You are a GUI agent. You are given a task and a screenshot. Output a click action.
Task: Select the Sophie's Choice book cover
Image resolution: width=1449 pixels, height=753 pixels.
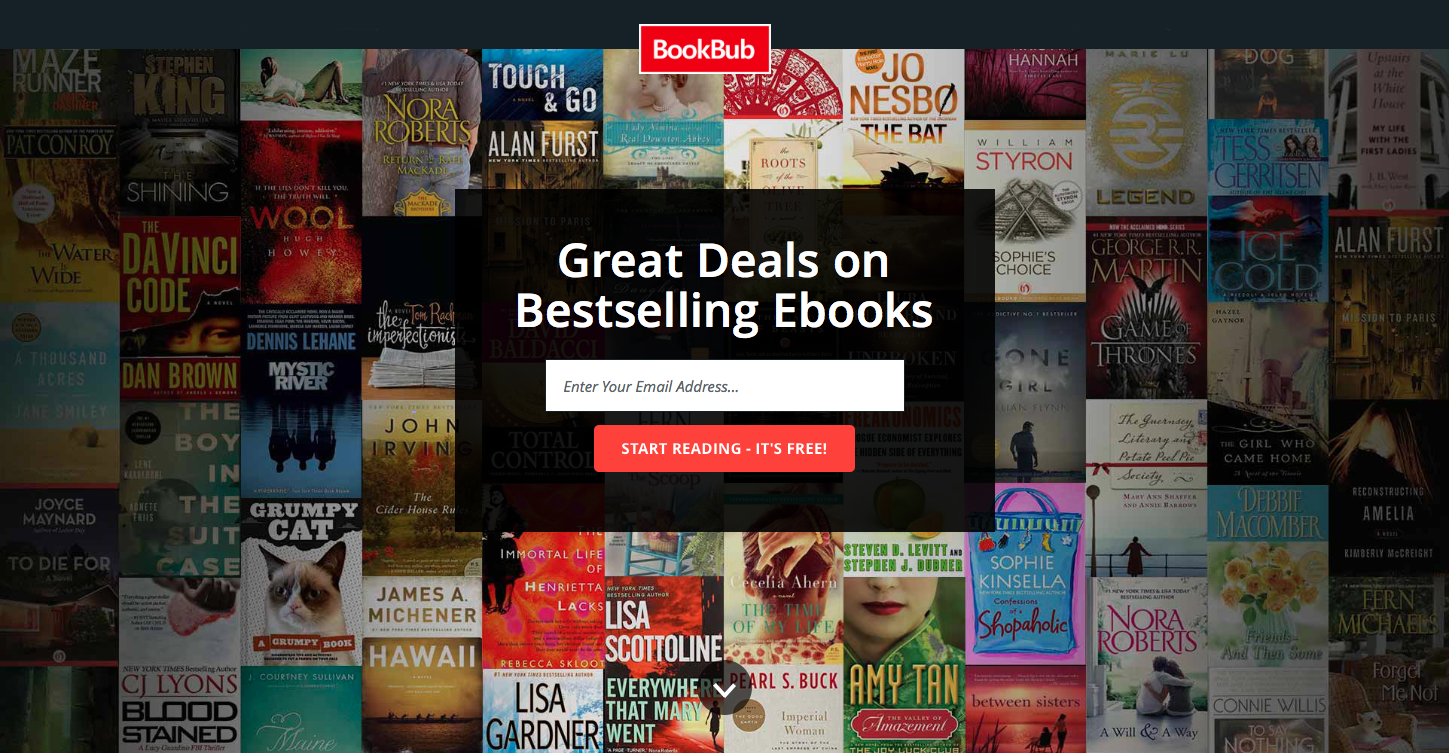pos(1025,211)
